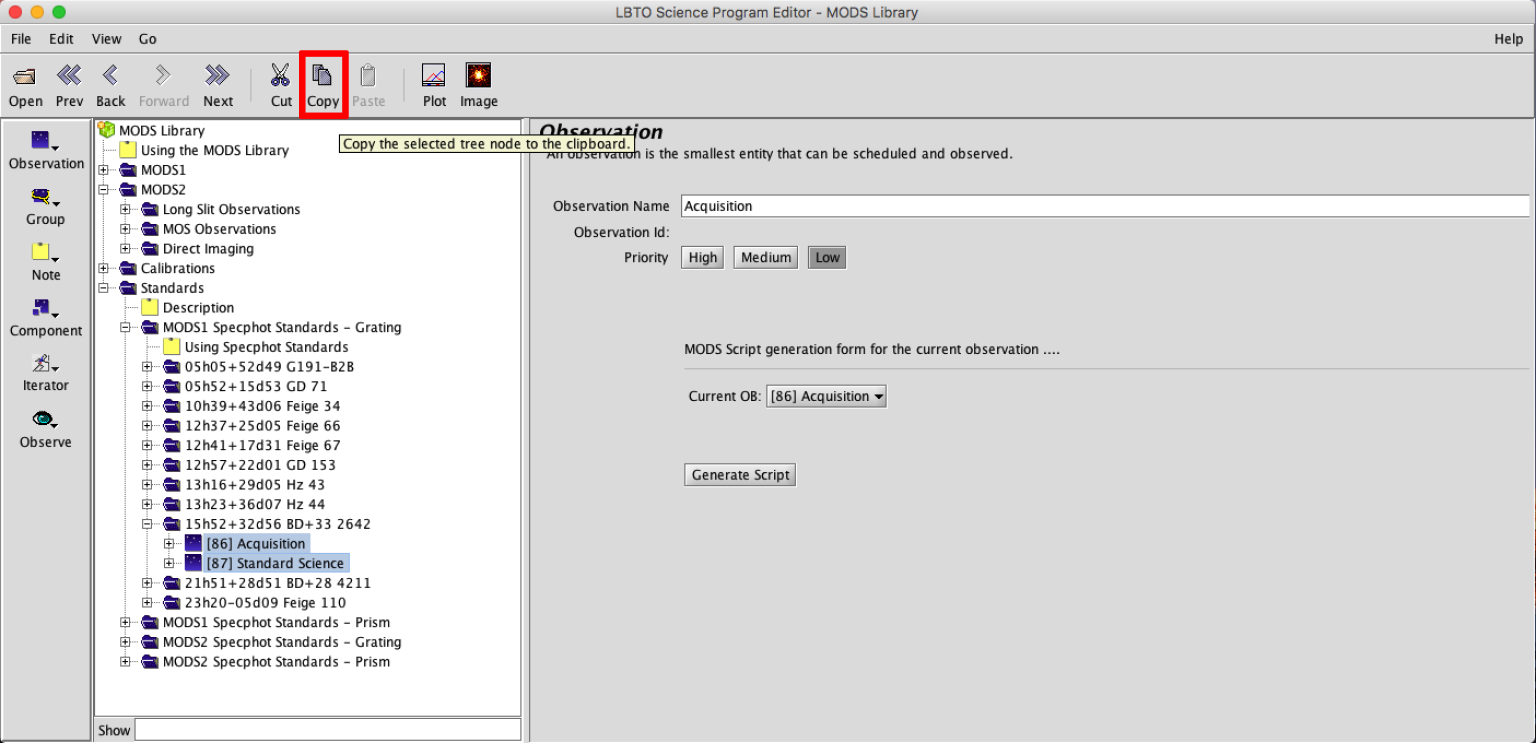1536x743 pixels.
Task: Click the Image toolbar icon
Action: pos(478,76)
